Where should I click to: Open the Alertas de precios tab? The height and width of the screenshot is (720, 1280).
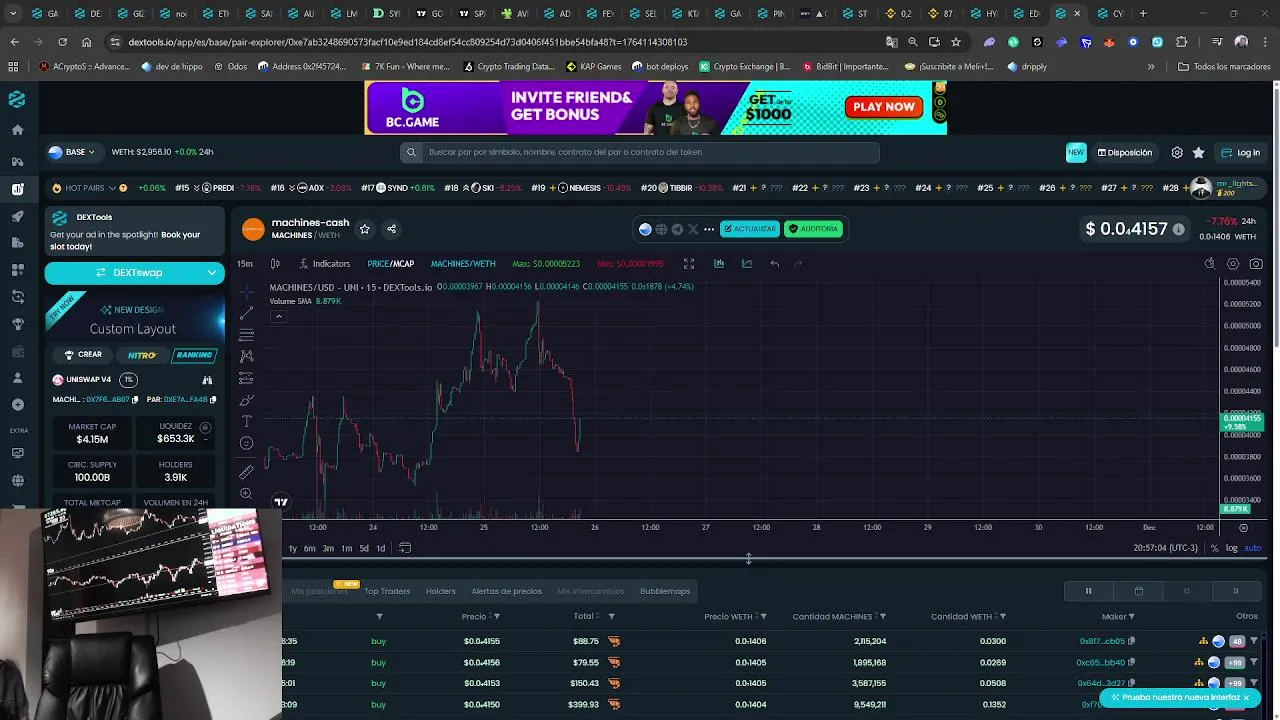507,591
